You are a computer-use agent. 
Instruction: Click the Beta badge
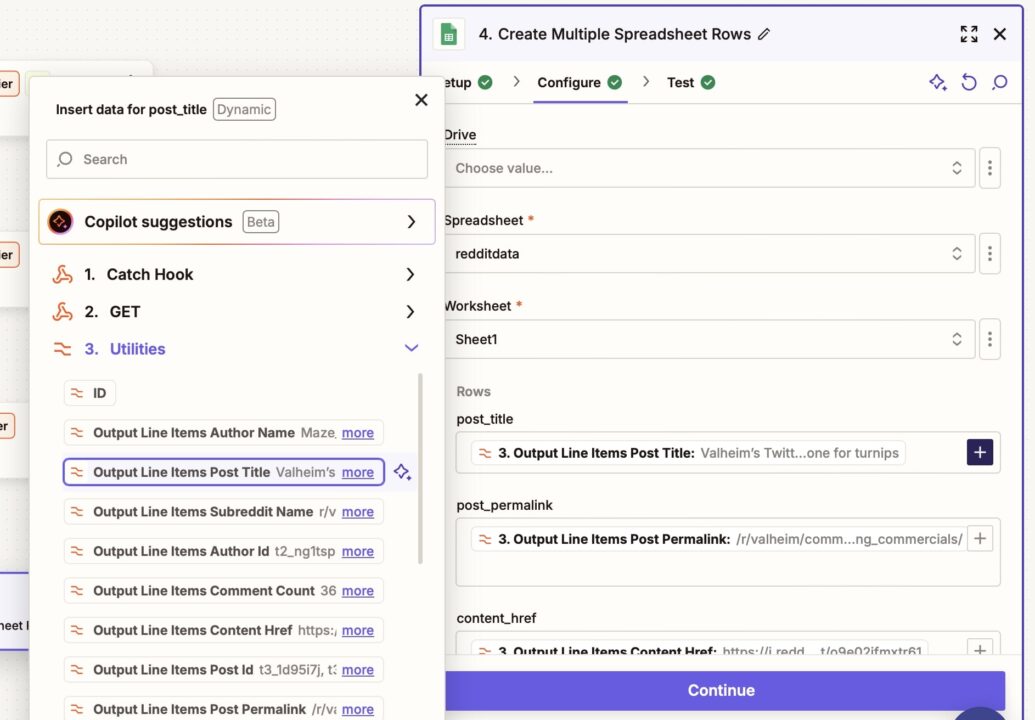coord(261,222)
